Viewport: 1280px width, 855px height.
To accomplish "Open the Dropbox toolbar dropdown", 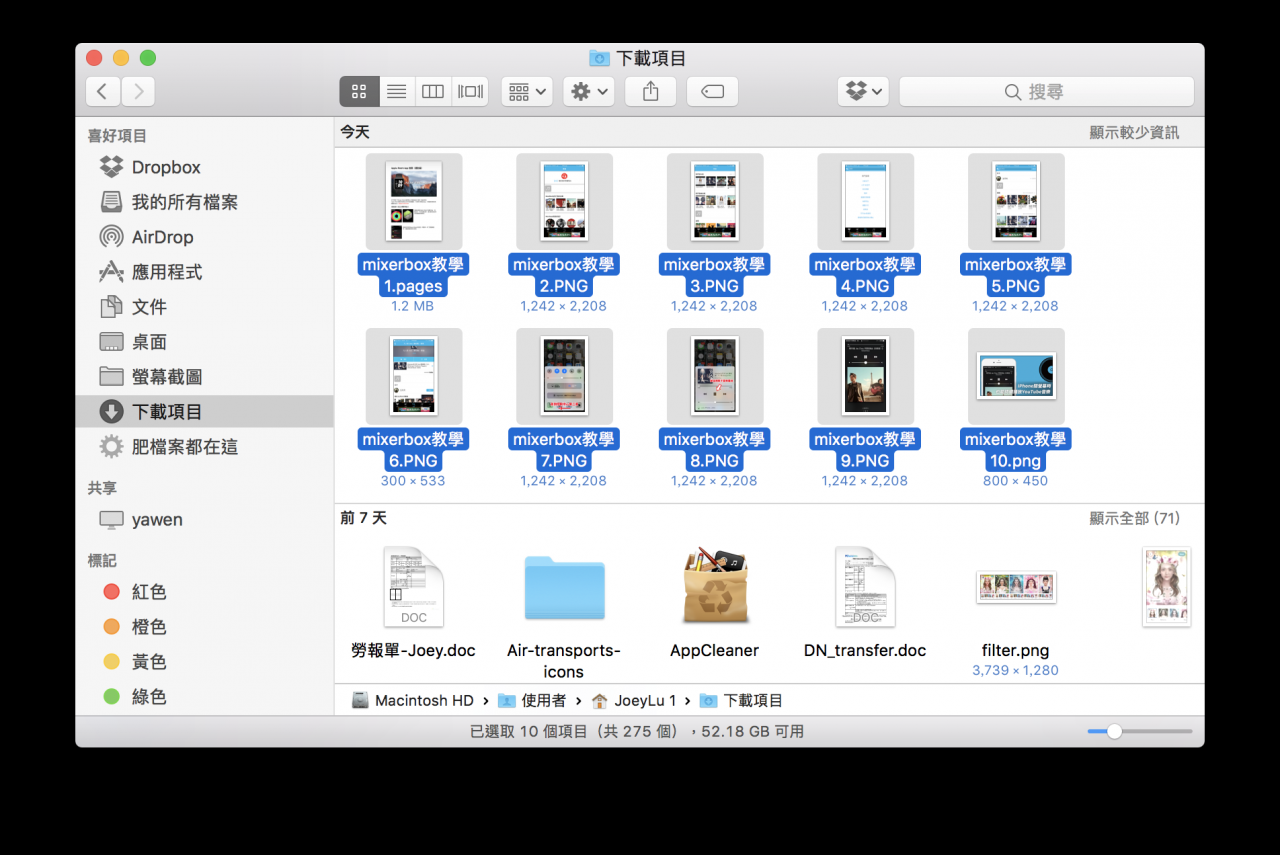I will (x=862, y=91).
